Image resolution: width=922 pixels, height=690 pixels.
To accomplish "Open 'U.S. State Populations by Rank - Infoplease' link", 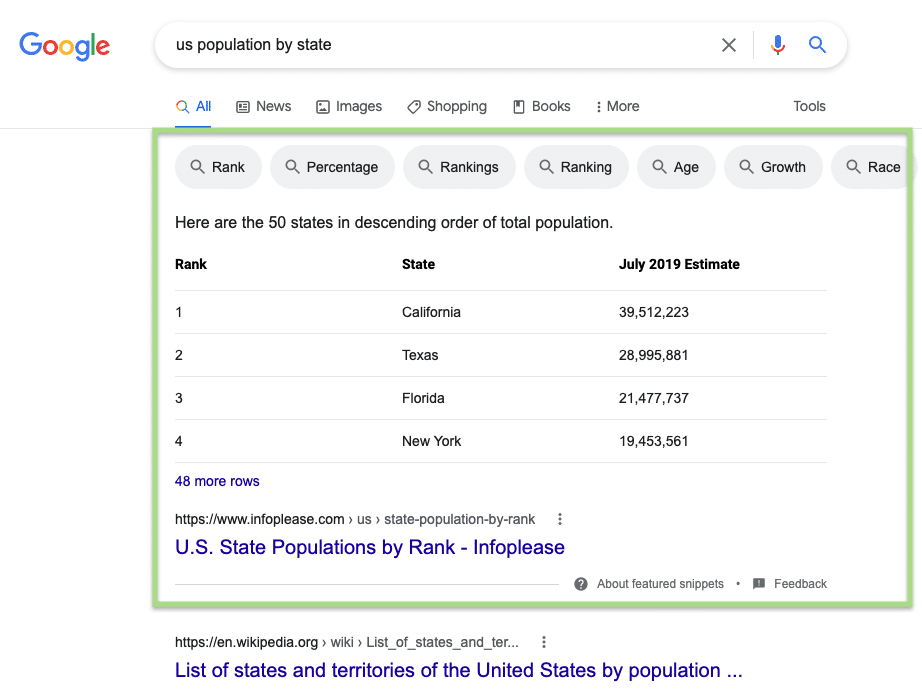I will 370,547.
